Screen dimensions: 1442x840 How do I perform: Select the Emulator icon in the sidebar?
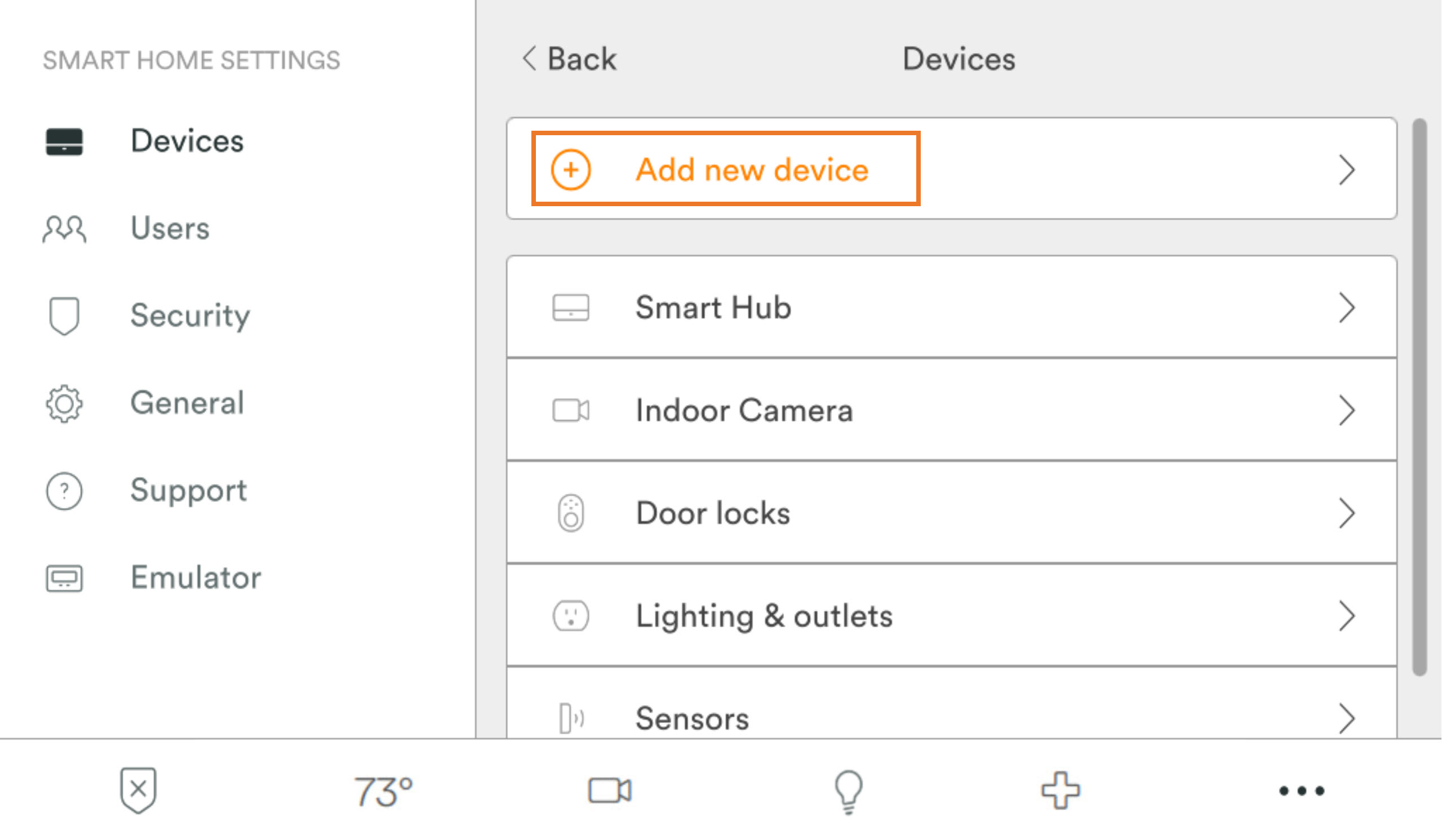pos(64,578)
